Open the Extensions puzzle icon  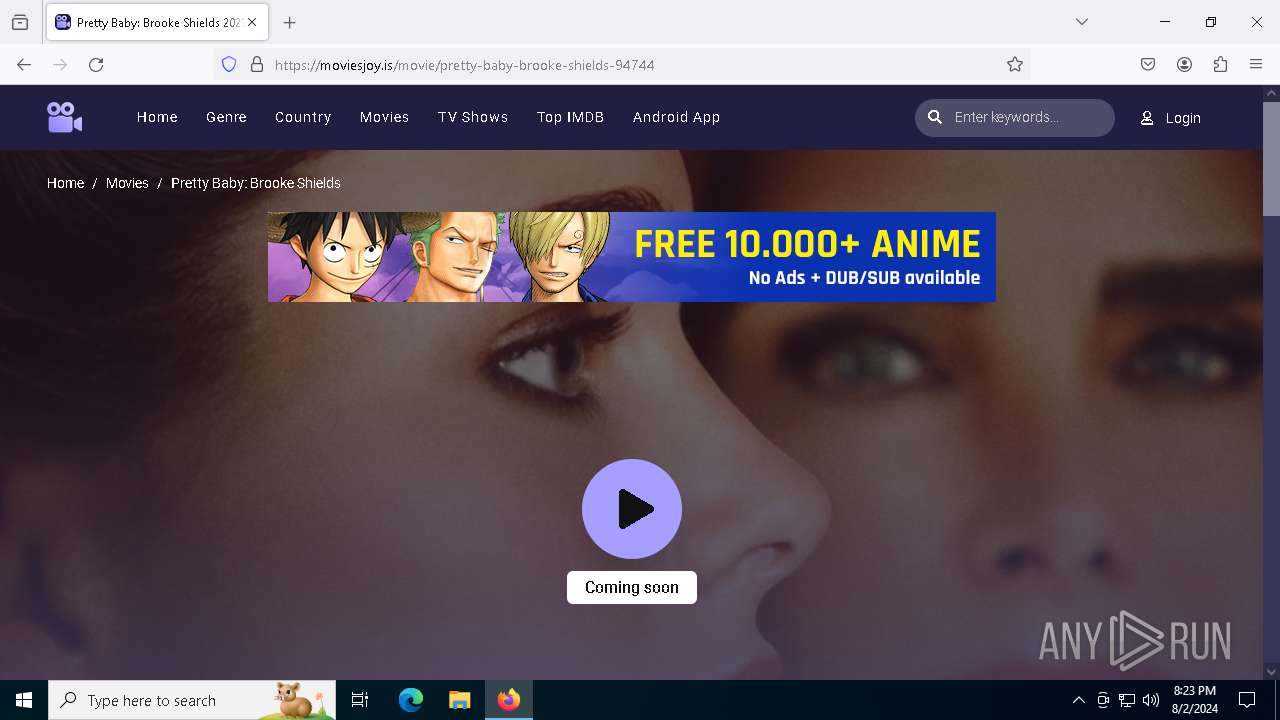pyautogui.click(x=1220, y=64)
